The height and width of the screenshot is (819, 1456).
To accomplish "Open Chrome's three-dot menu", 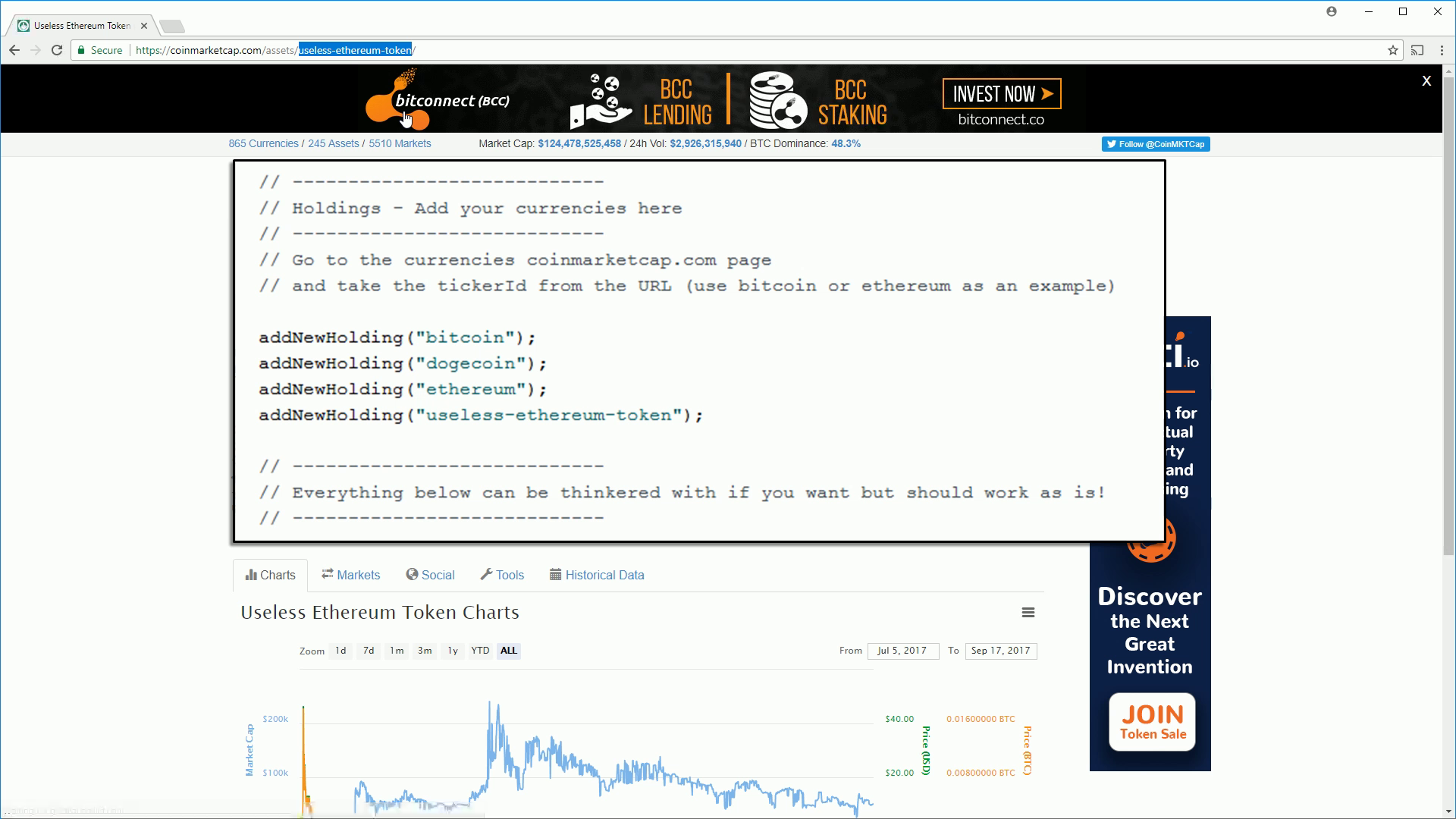I will coord(1440,50).
